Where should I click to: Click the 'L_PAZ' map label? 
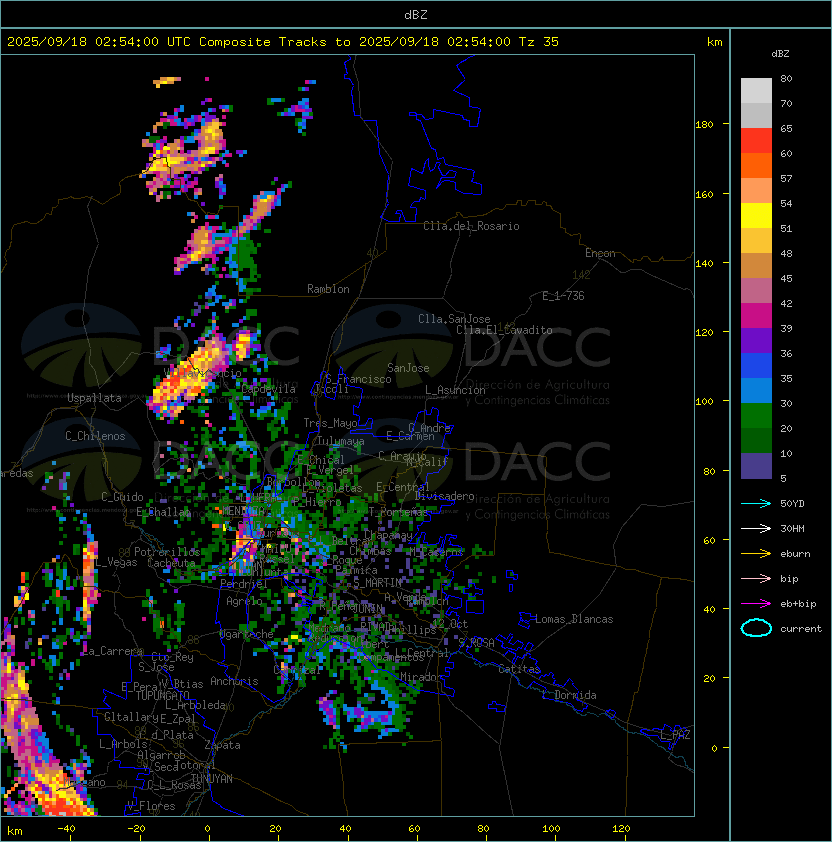pos(675,735)
